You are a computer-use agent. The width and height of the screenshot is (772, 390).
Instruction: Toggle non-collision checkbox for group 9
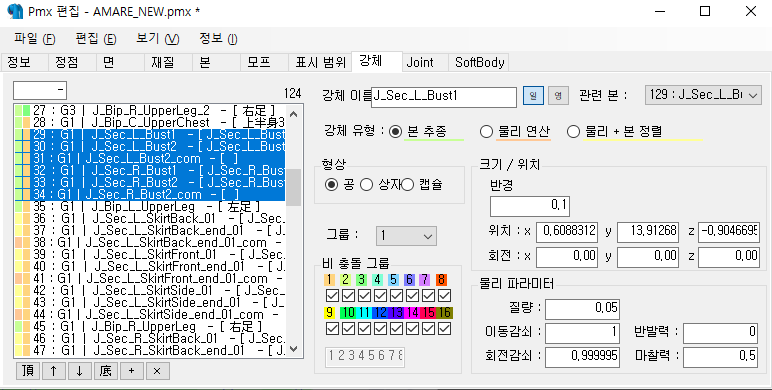coord(333,329)
